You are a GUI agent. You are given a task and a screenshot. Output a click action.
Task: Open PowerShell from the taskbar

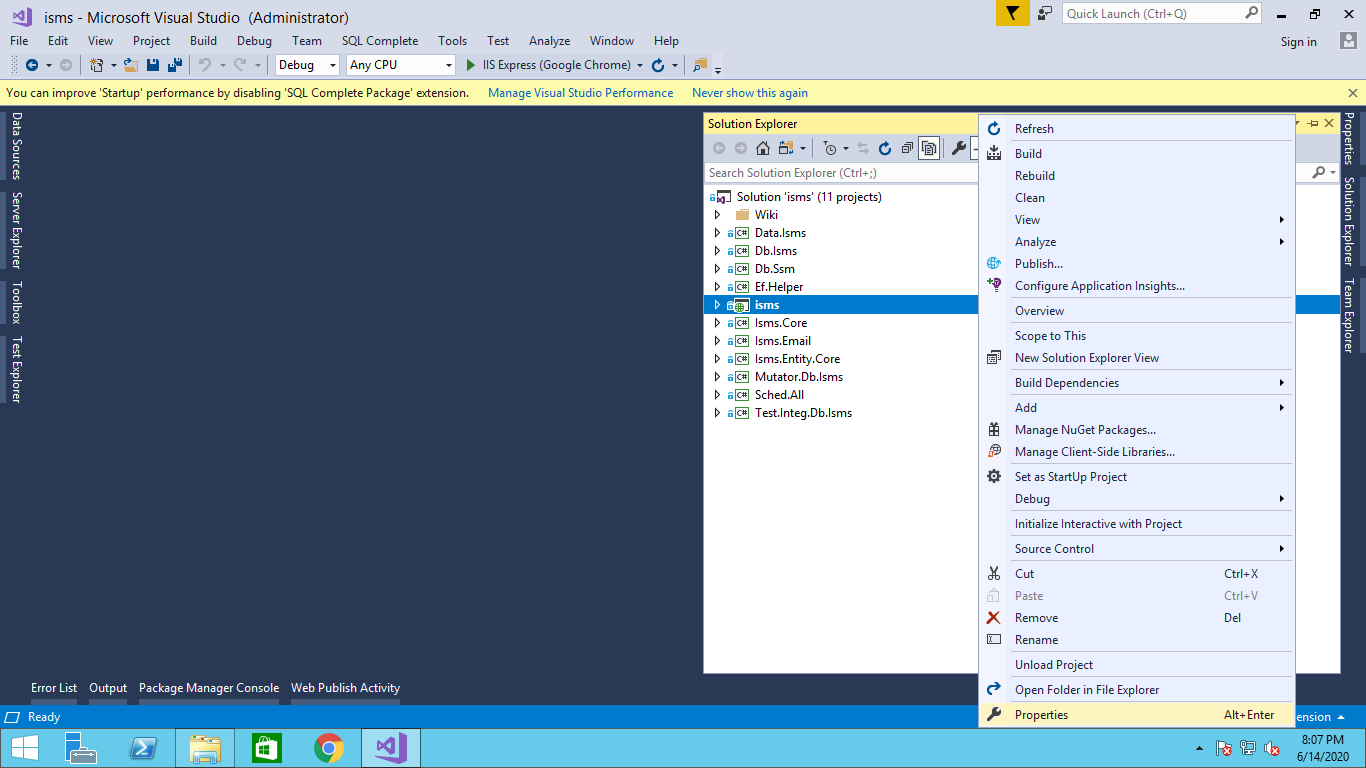click(142, 748)
